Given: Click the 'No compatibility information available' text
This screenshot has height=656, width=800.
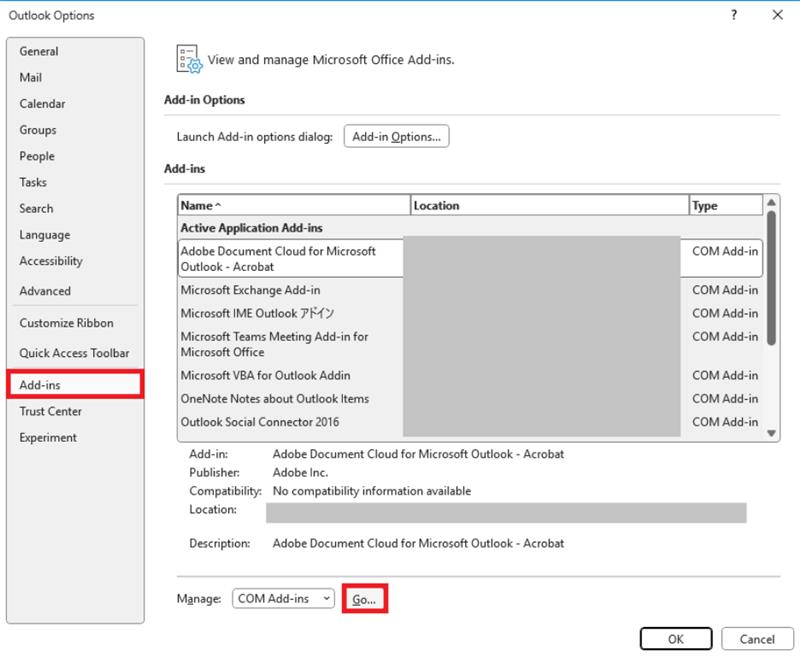Looking at the screenshot, I should tap(372, 491).
